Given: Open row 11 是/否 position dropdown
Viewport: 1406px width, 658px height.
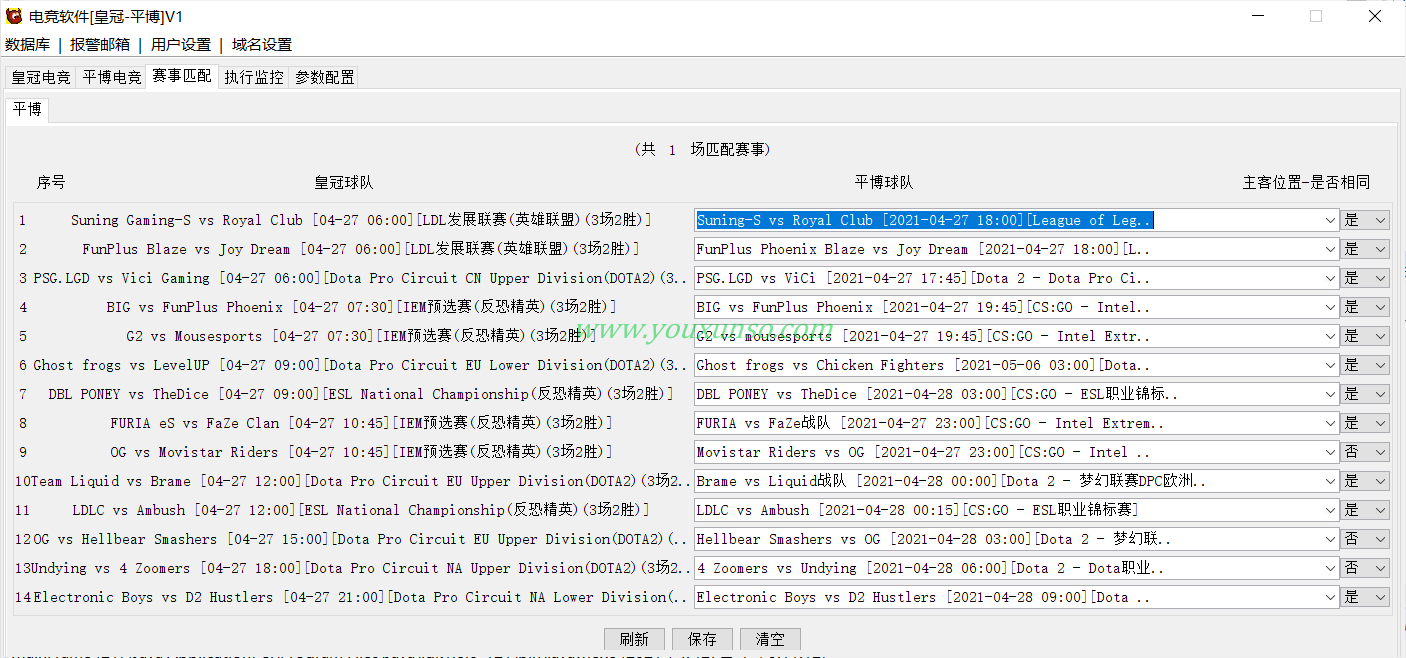Looking at the screenshot, I should 1365,510.
